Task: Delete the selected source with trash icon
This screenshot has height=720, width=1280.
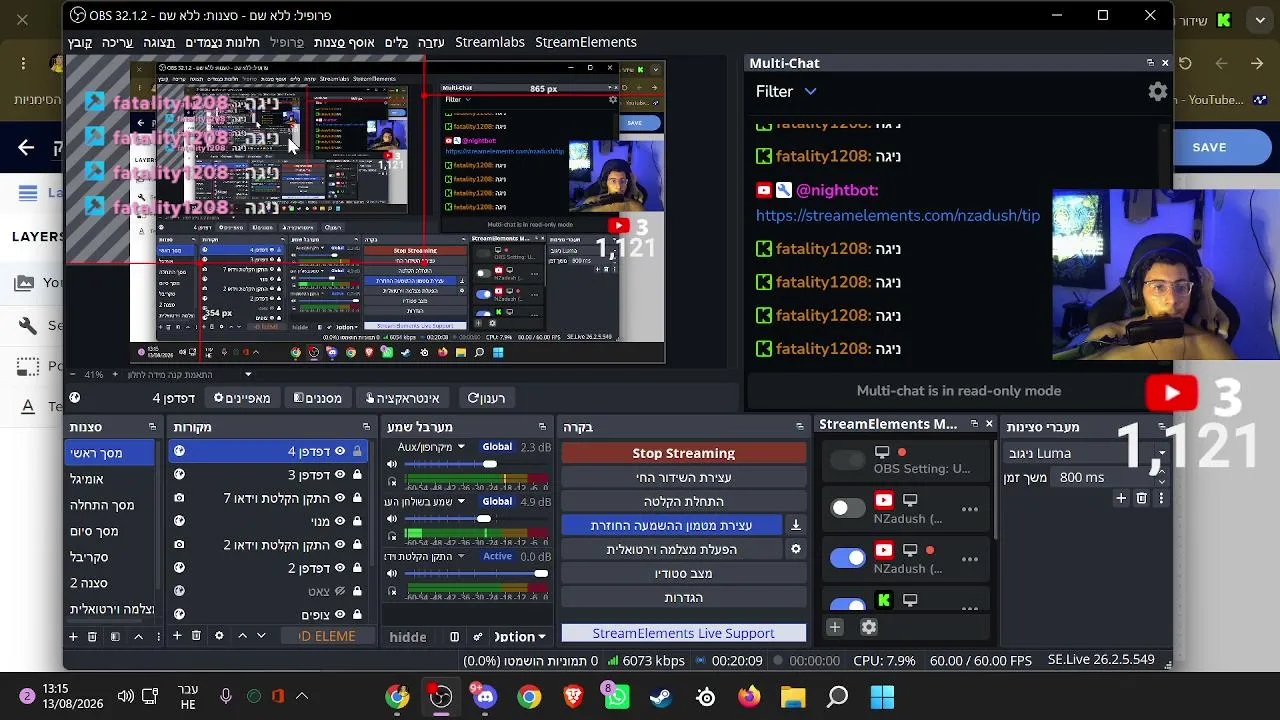Action: pos(196,636)
